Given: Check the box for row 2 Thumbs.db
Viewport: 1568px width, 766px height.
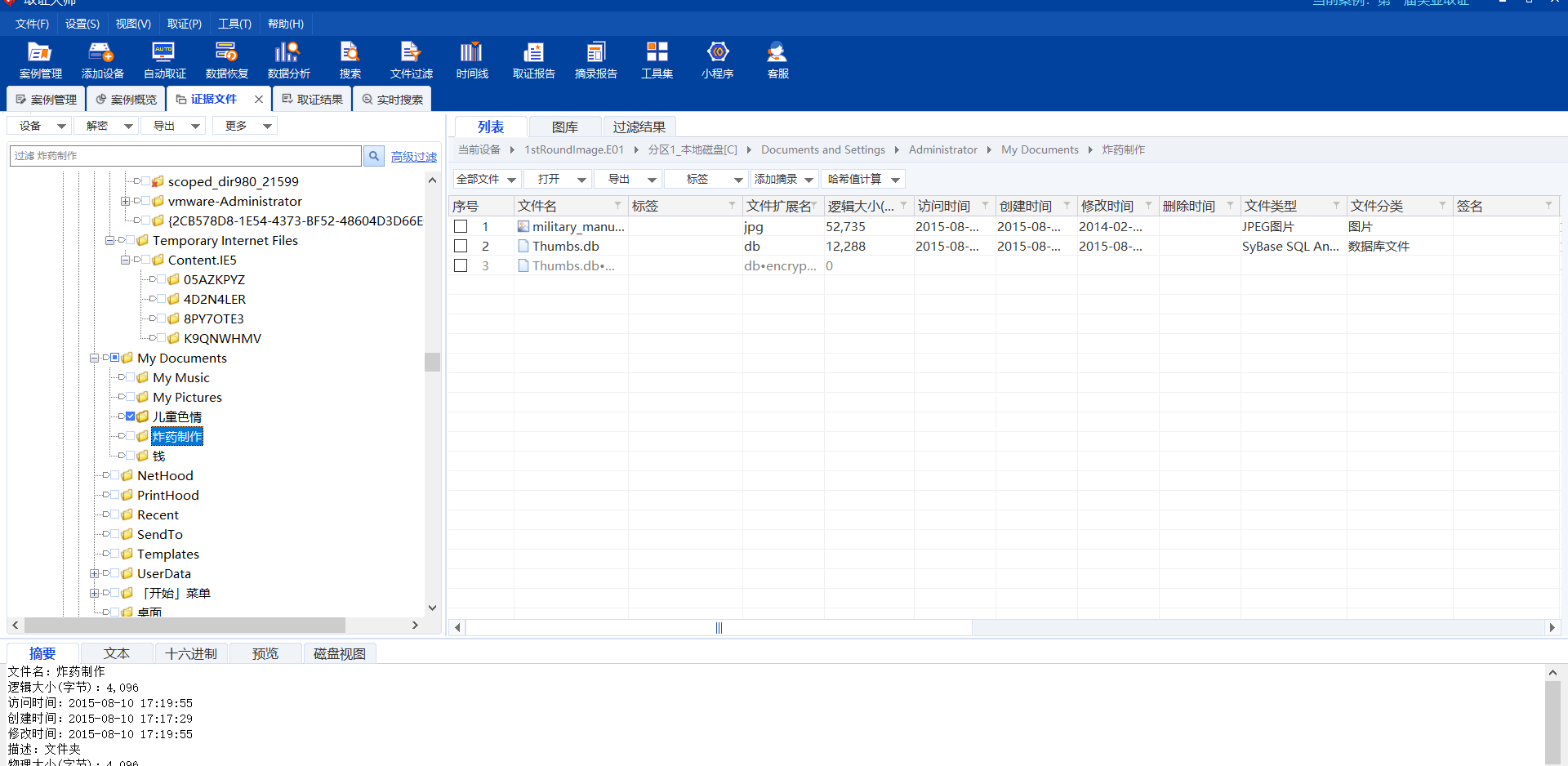Looking at the screenshot, I should 461,246.
